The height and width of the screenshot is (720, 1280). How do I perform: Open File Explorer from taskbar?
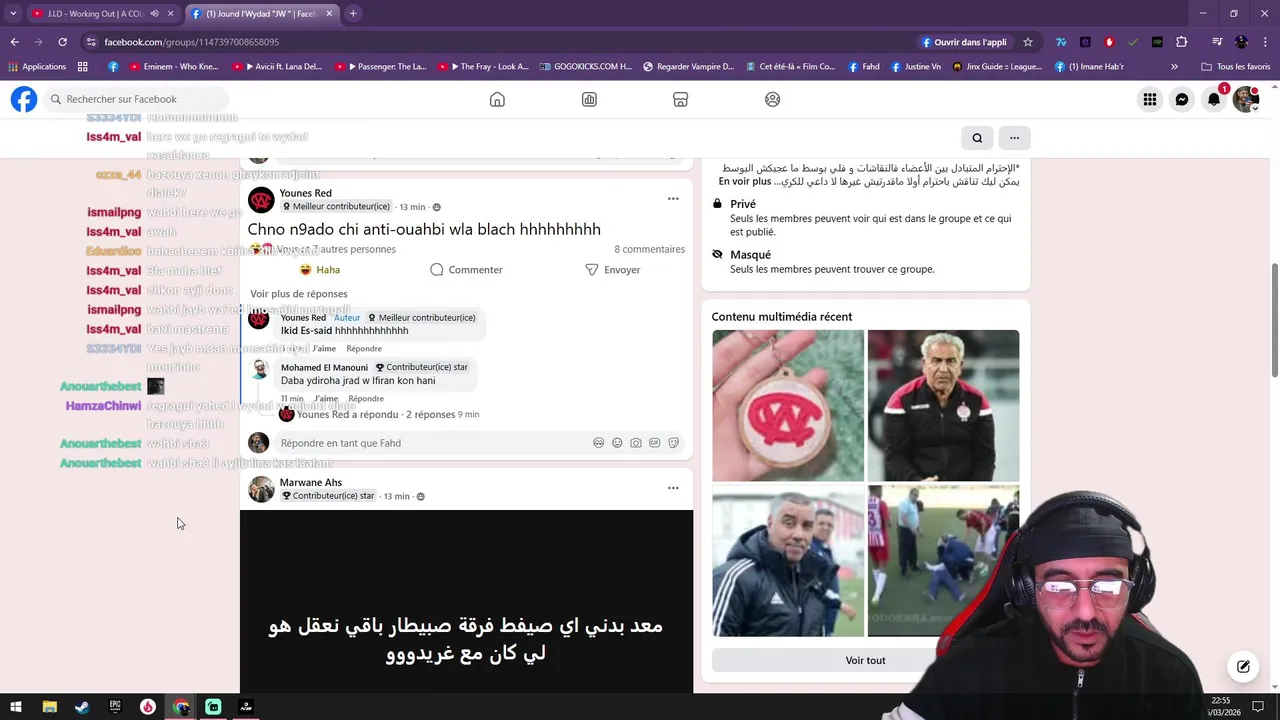click(x=49, y=707)
